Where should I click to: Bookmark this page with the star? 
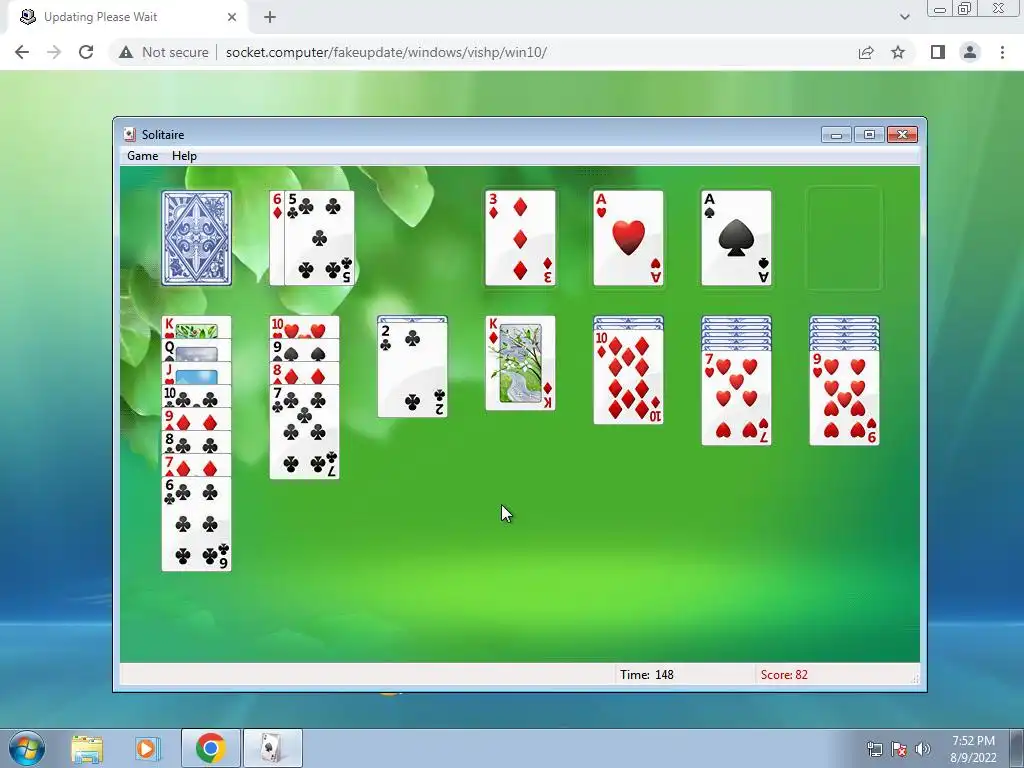pyautogui.click(x=898, y=52)
